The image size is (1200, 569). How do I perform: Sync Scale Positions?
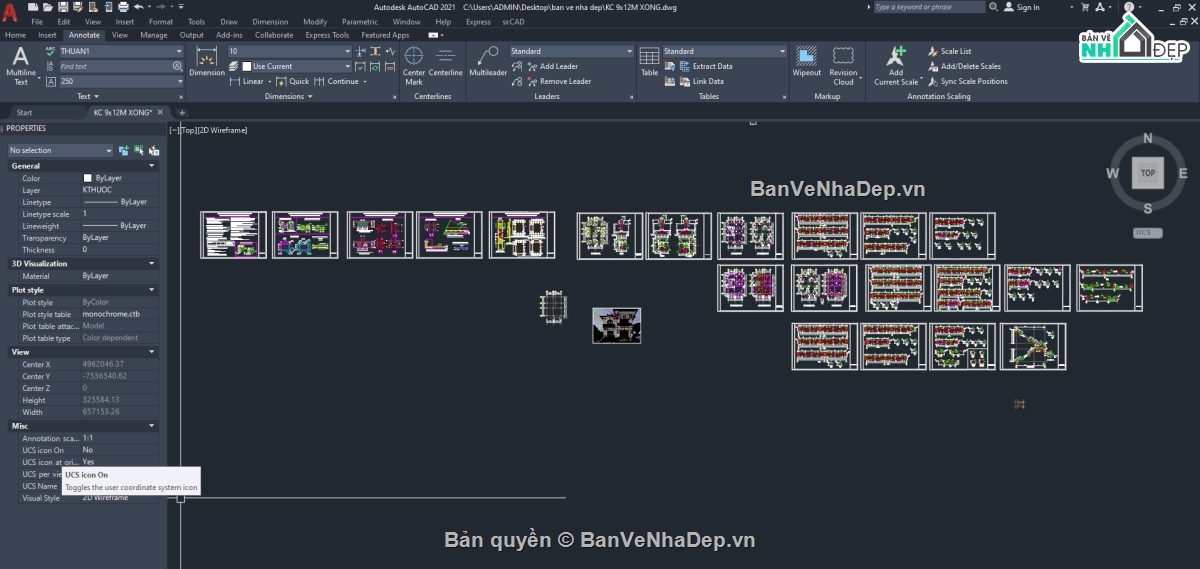(967, 81)
